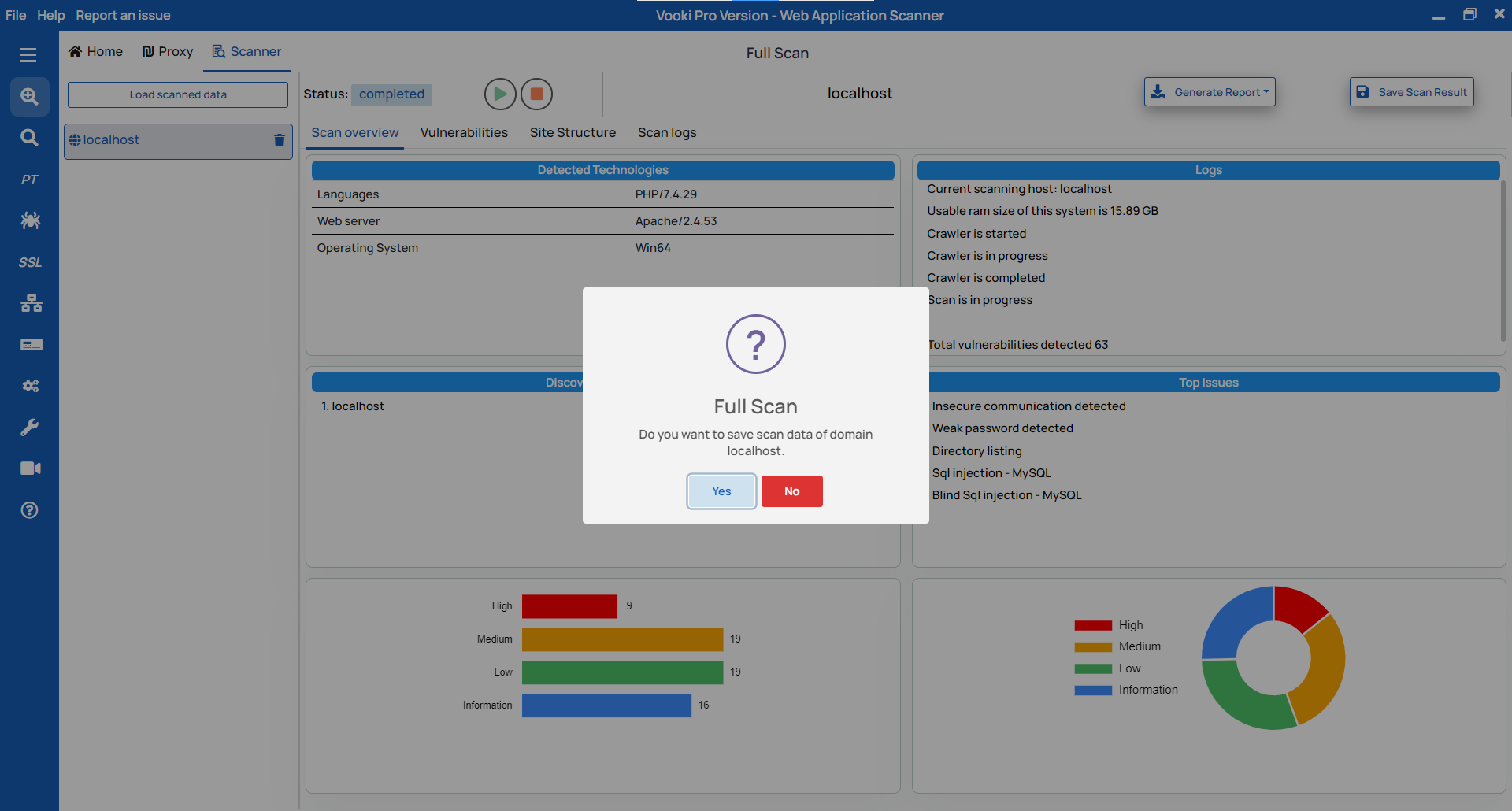This screenshot has width=1512, height=811.
Task: Open the video camera sidebar icon
Action: point(31,468)
